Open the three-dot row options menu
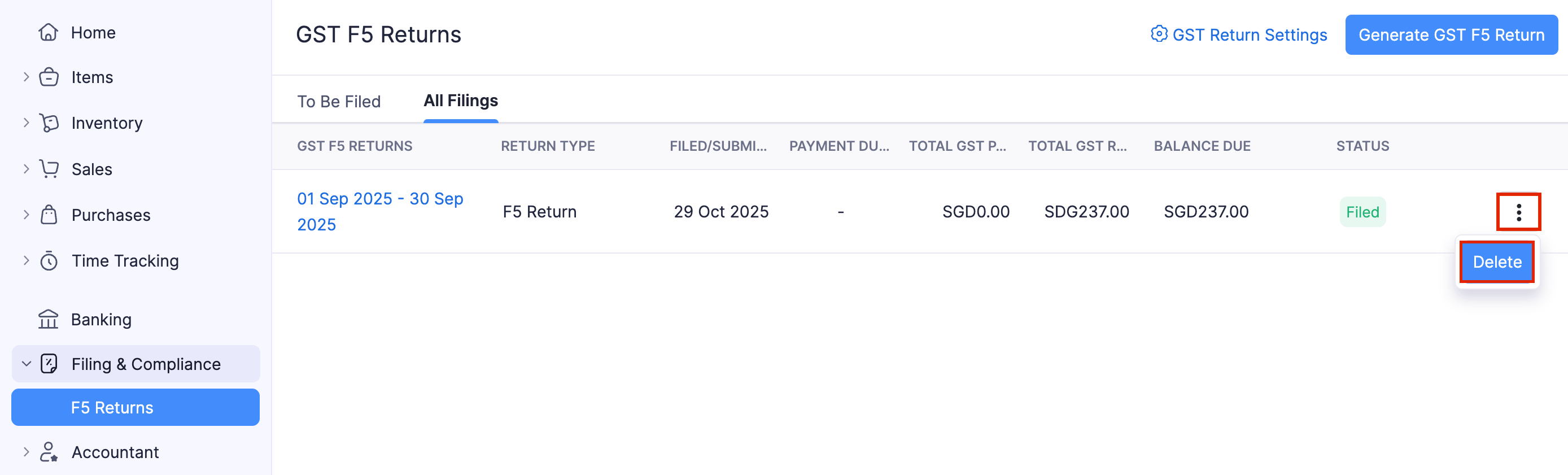This screenshot has height=475, width=1568. 1518,212
